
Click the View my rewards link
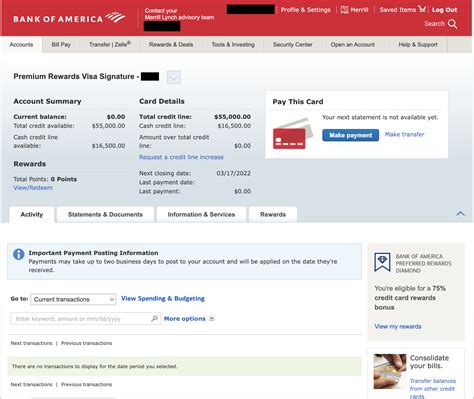click(x=398, y=326)
